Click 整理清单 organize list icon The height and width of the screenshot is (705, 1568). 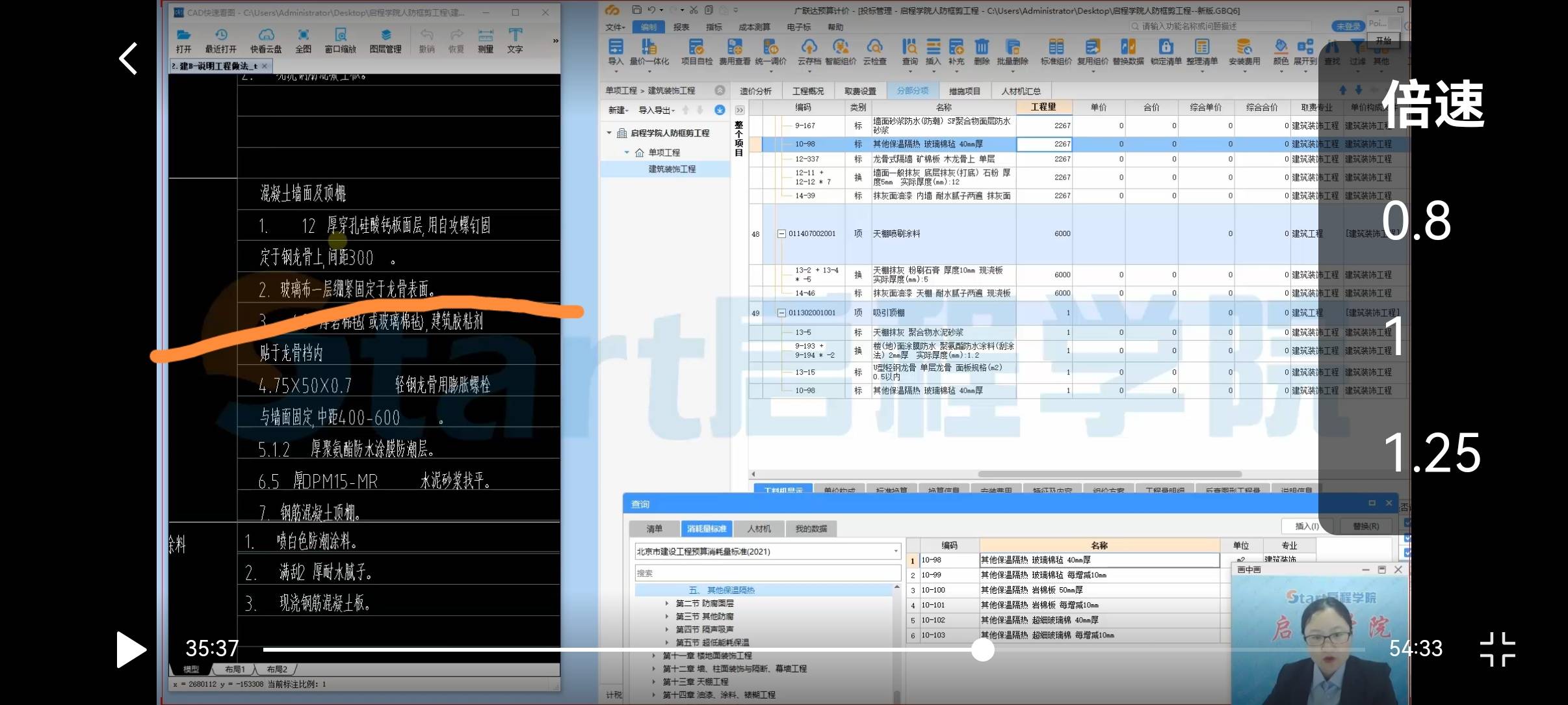pos(1202,52)
